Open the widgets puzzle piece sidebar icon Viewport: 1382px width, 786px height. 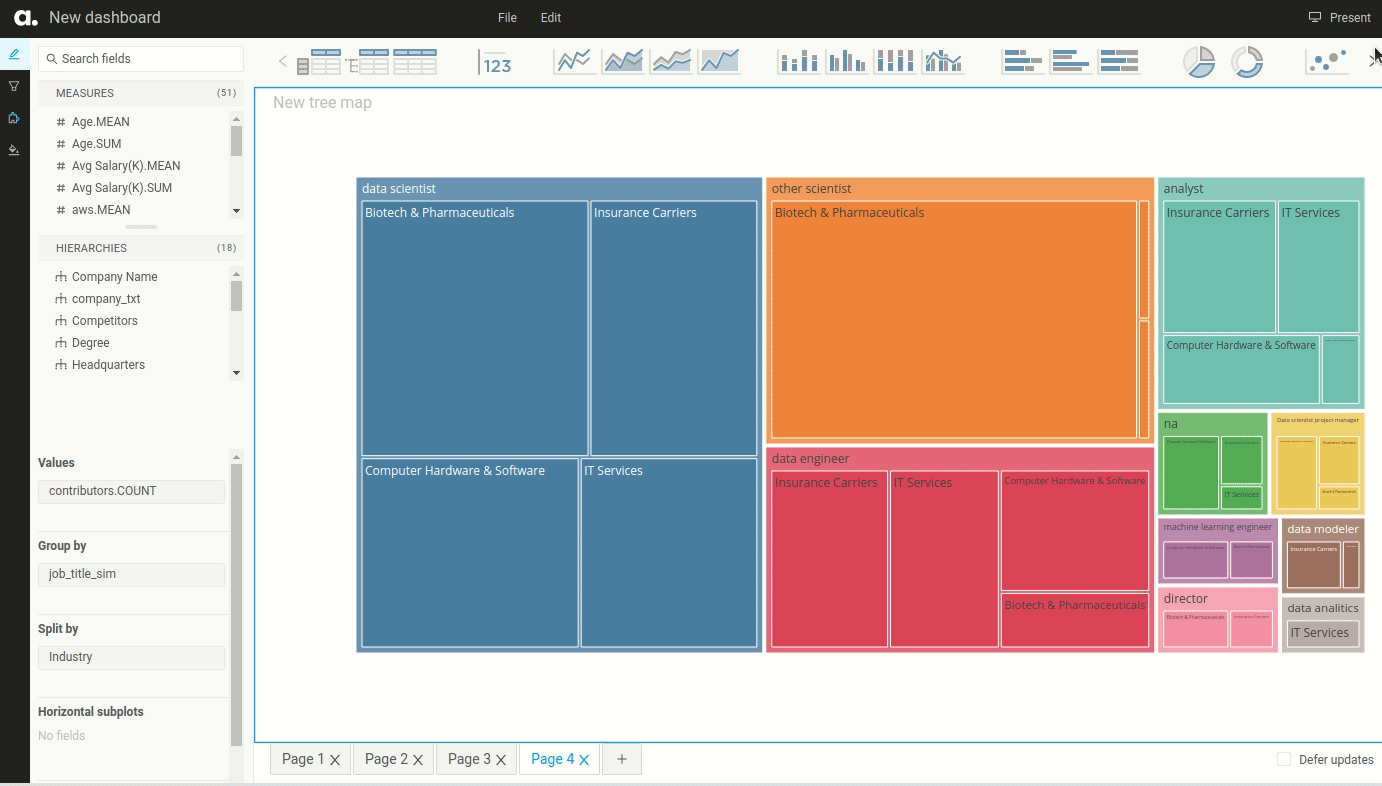14,118
